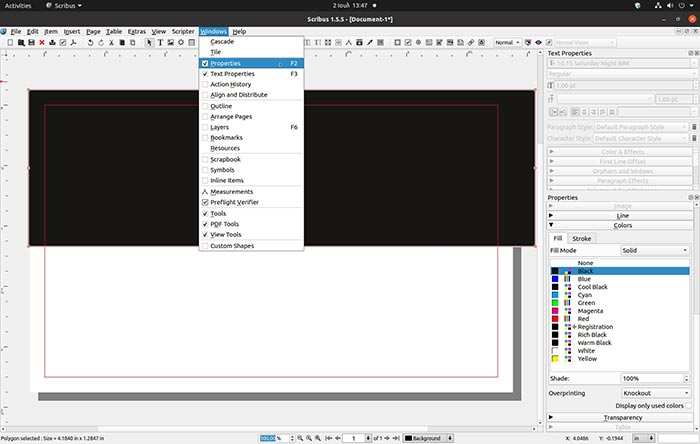Click the eye Preview Mode icon

click(x=538, y=42)
